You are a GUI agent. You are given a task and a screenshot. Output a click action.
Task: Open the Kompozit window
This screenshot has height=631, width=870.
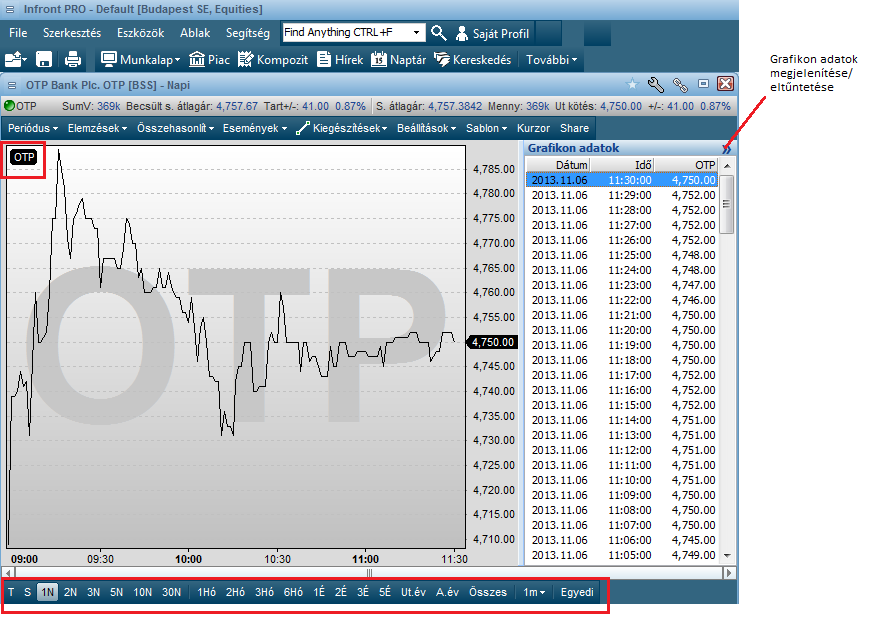point(272,60)
